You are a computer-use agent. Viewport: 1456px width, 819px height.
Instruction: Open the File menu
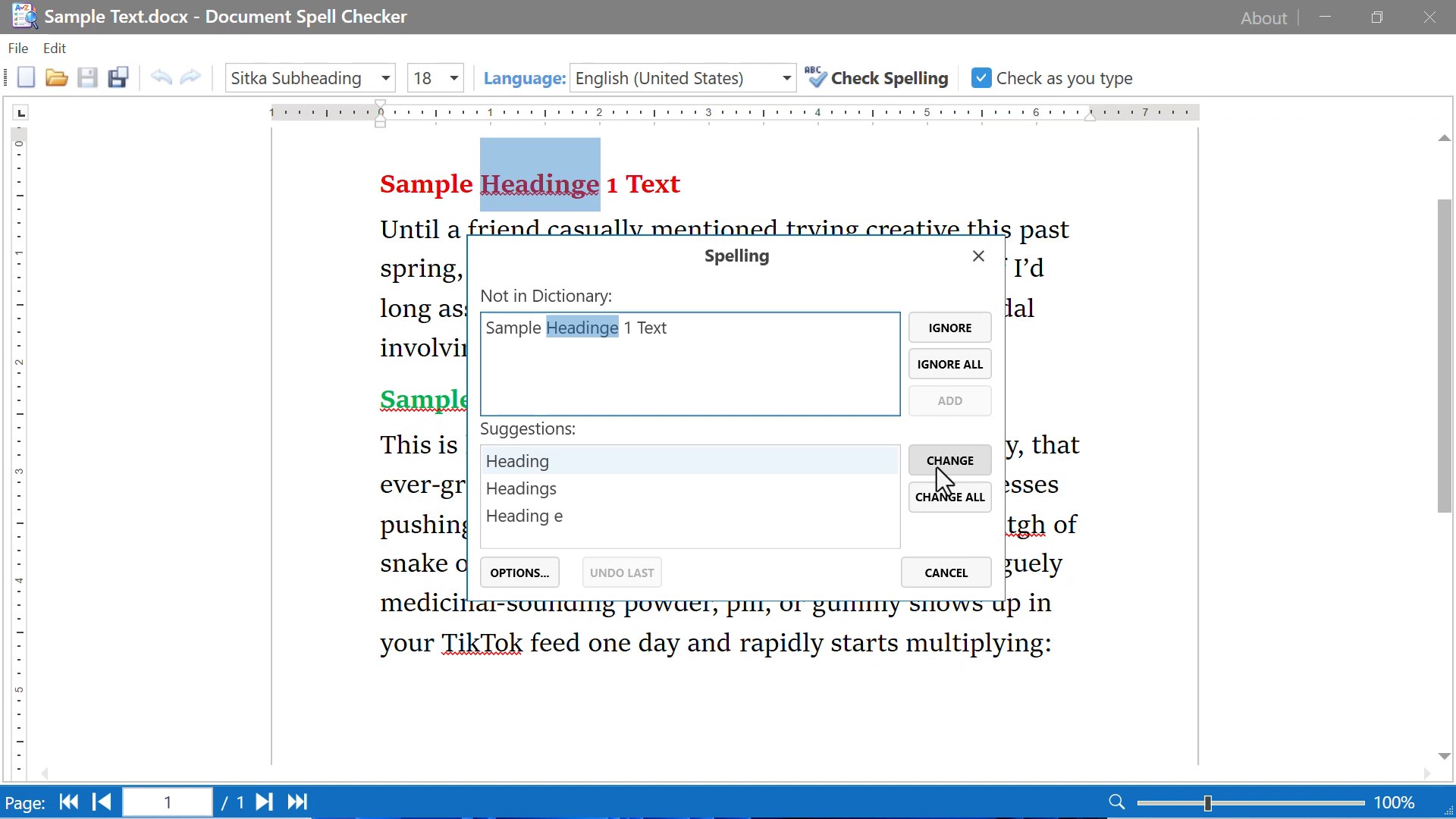(x=18, y=48)
